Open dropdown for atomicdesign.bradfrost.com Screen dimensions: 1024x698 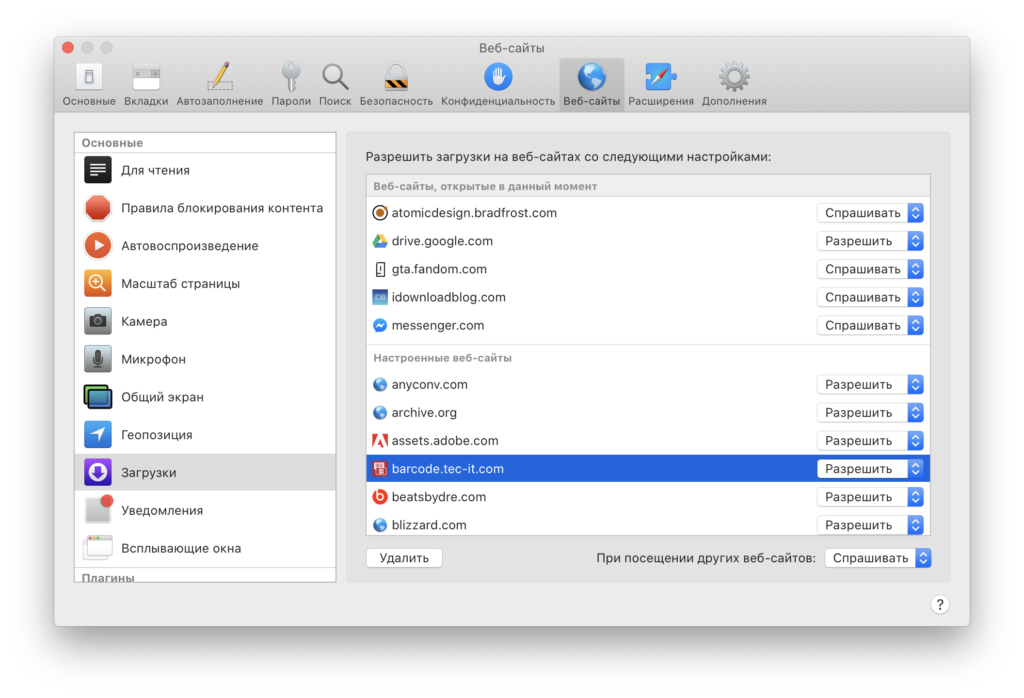(x=870, y=213)
